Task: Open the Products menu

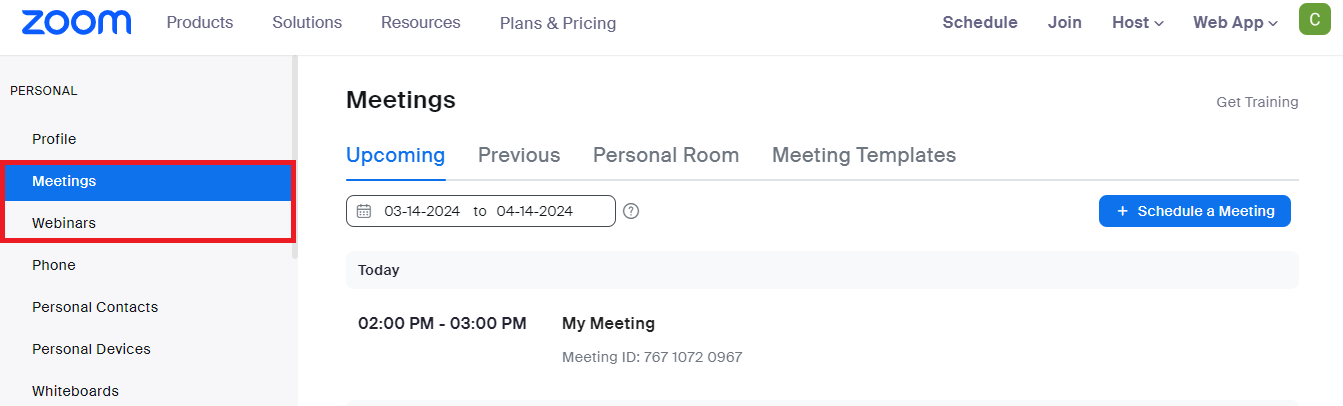Action: coord(200,22)
